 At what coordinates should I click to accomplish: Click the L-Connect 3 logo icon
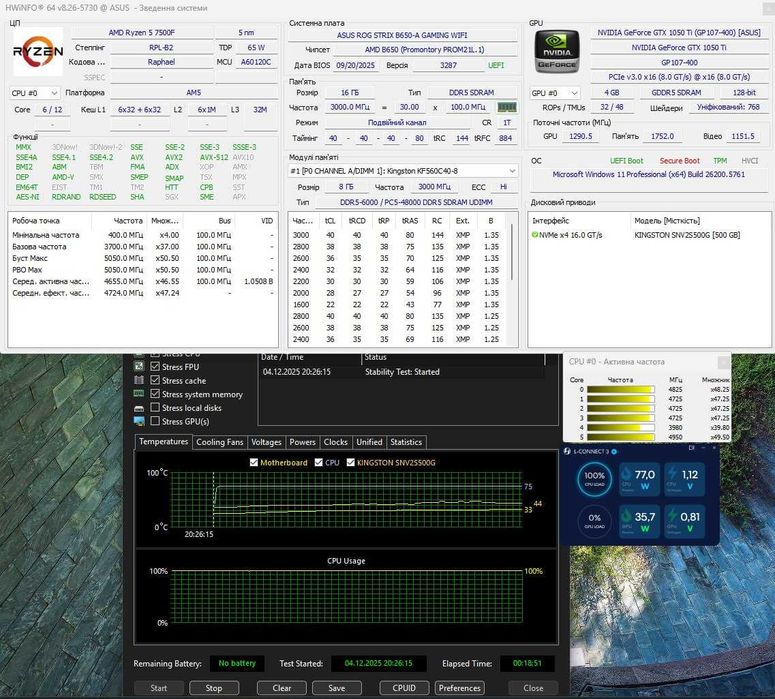coord(567,451)
